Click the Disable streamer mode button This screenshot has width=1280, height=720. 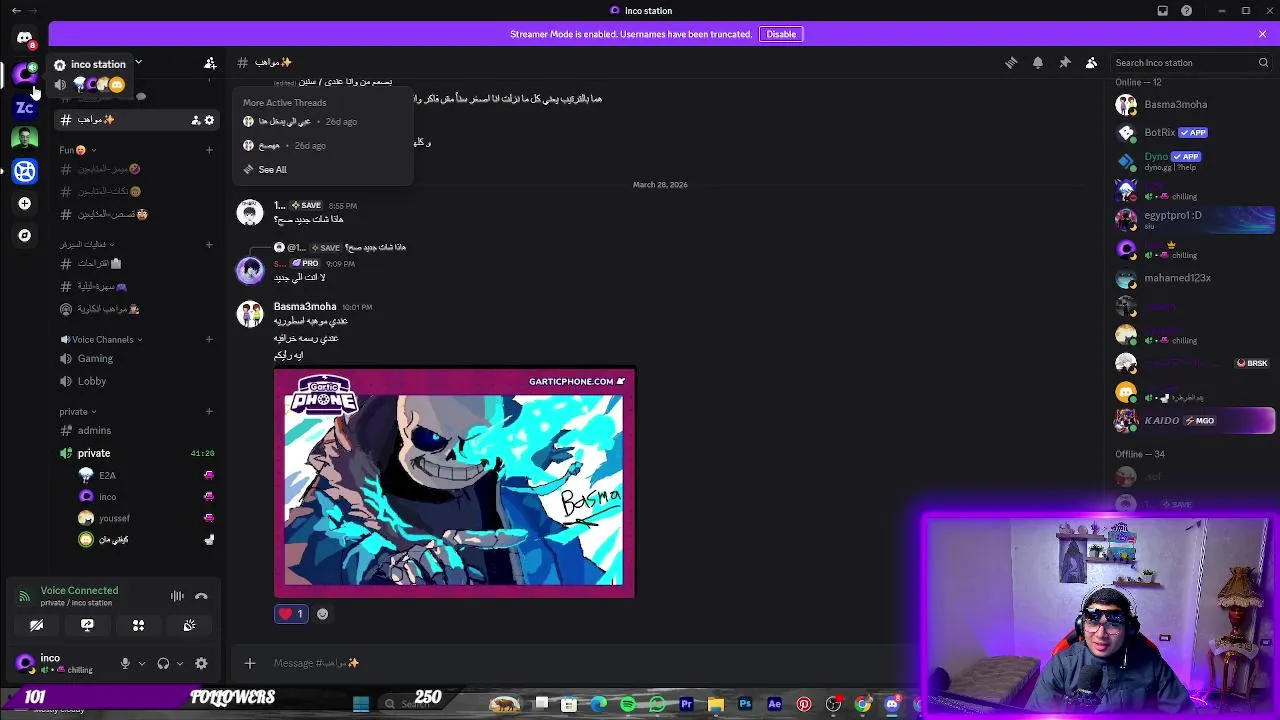pyautogui.click(x=781, y=34)
